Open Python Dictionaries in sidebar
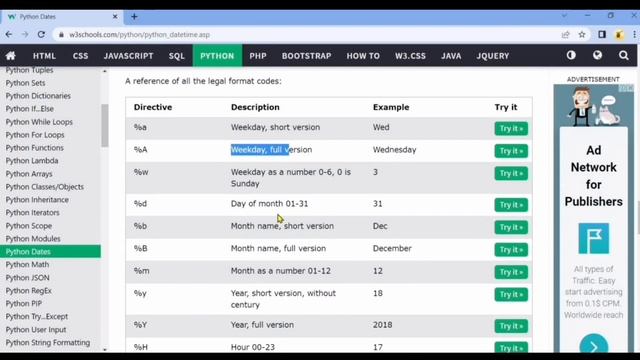640x360 pixels. click(38, 96)
